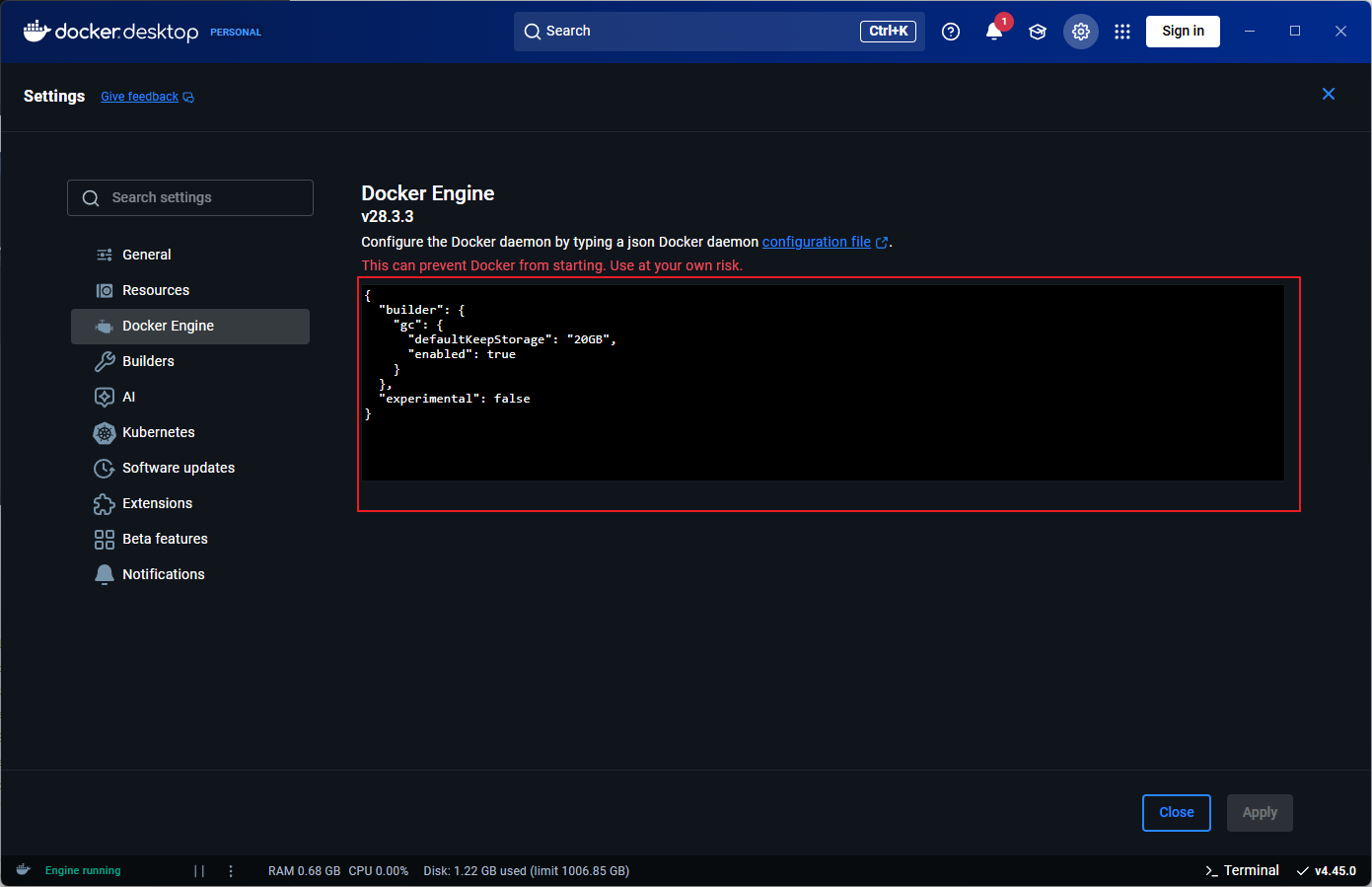Click the settings gear in the top bar
Image resolution: width=1372 pixels, height=887 pixels.
coord(1080,31)
